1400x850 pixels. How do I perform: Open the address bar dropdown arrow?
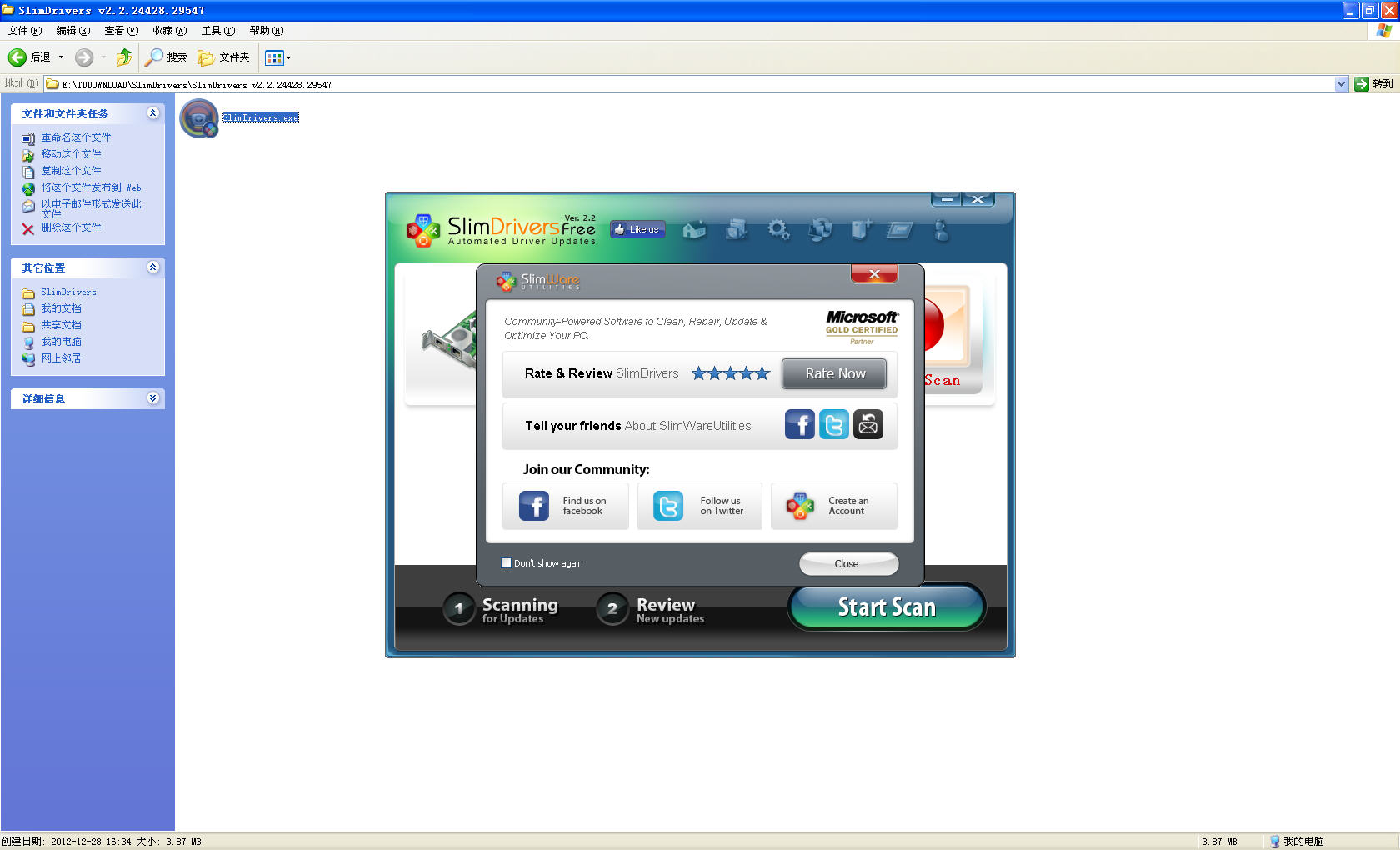1341,84
